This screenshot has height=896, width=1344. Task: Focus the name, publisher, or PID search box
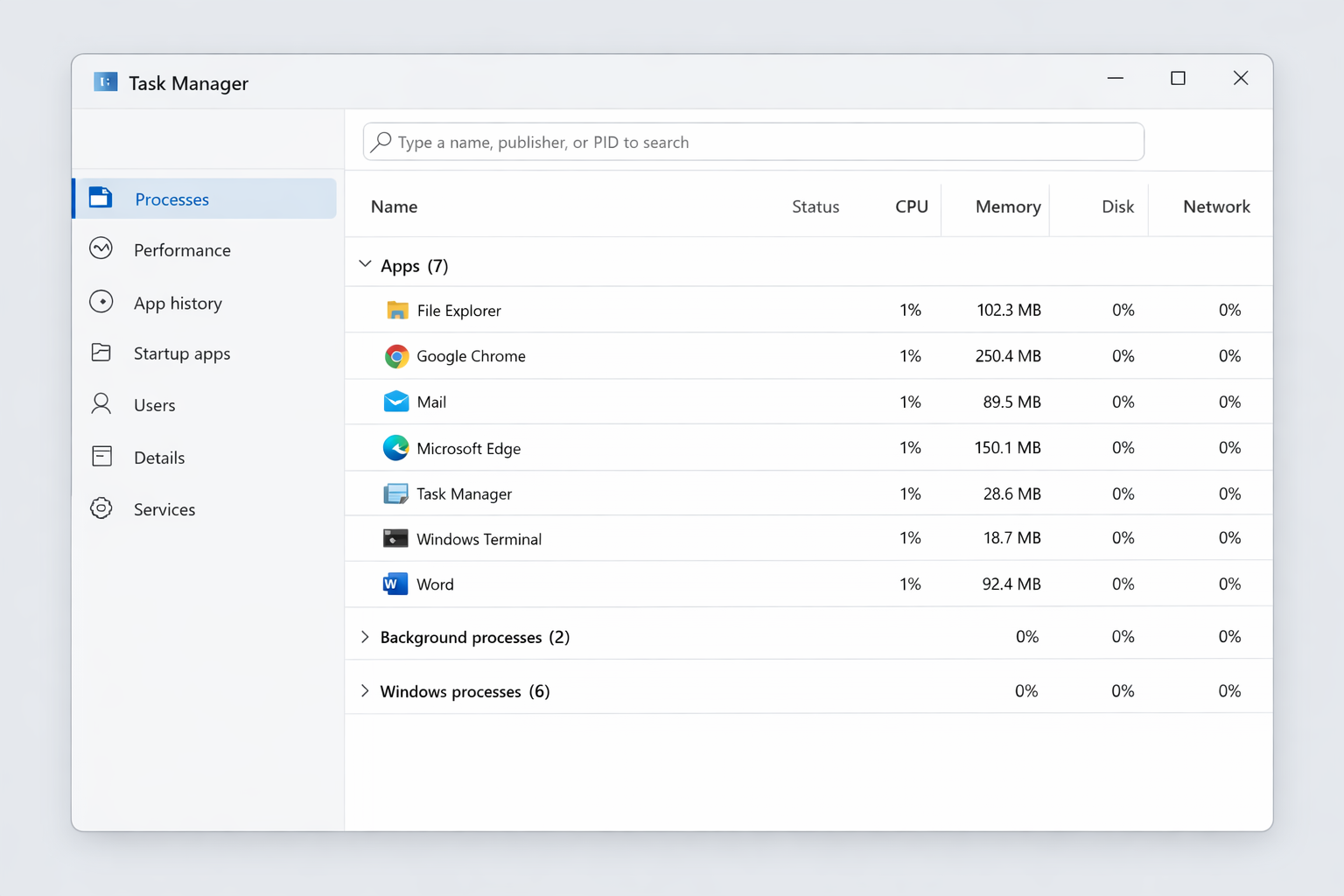click(x=753, y=142)
